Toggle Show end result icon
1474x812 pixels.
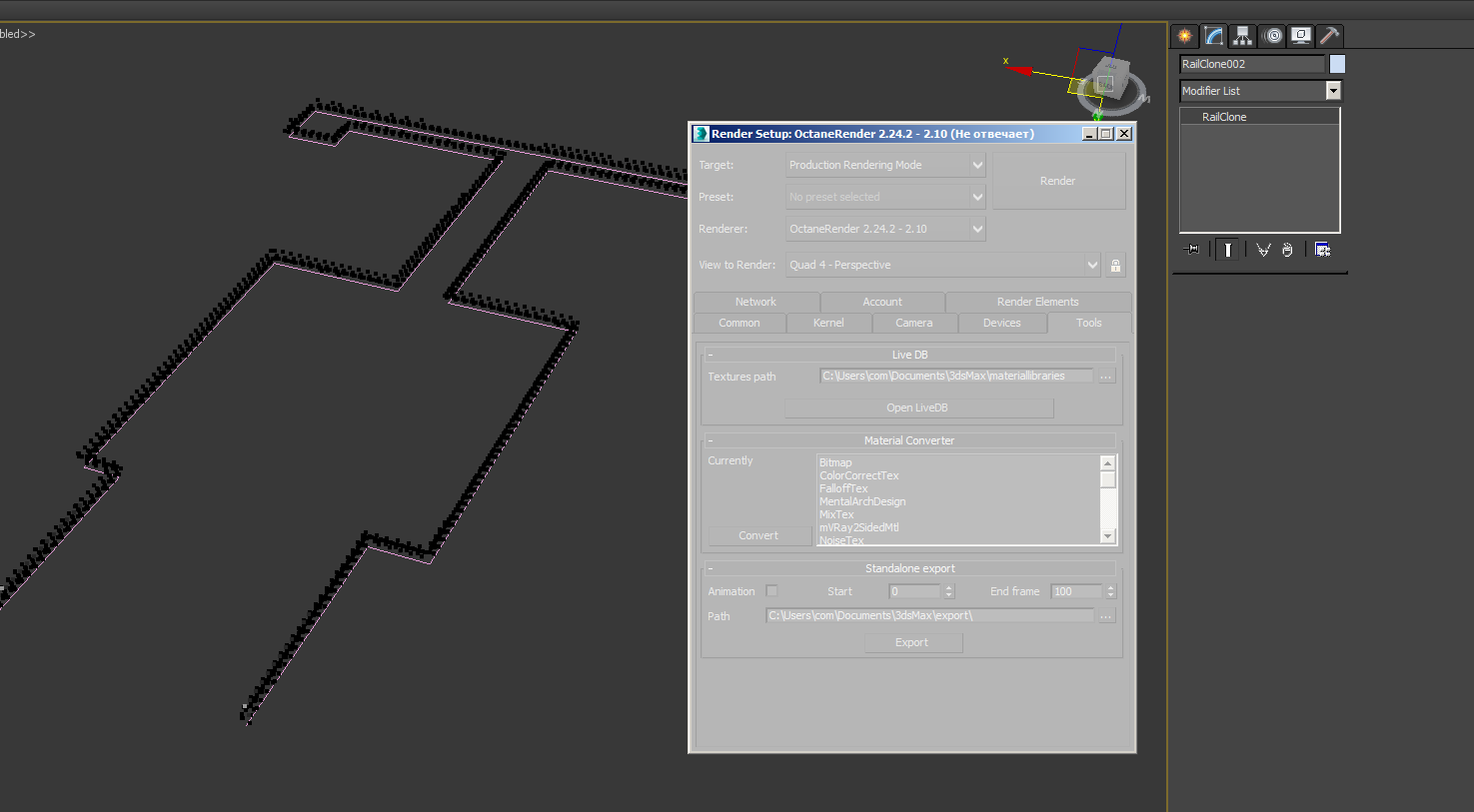1228,250
